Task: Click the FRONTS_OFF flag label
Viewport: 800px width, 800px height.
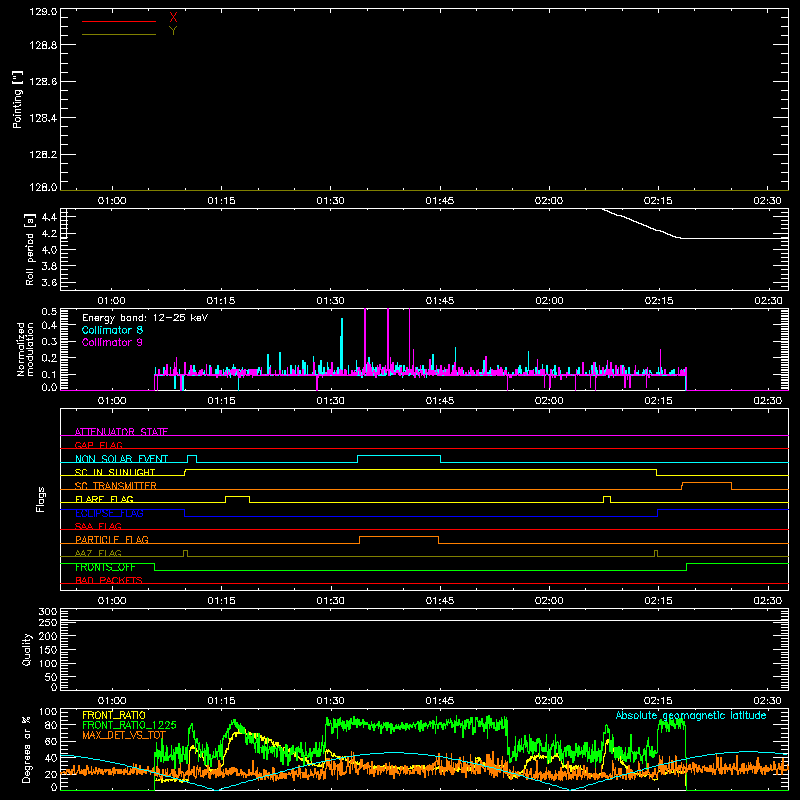Action: [105, 567]
